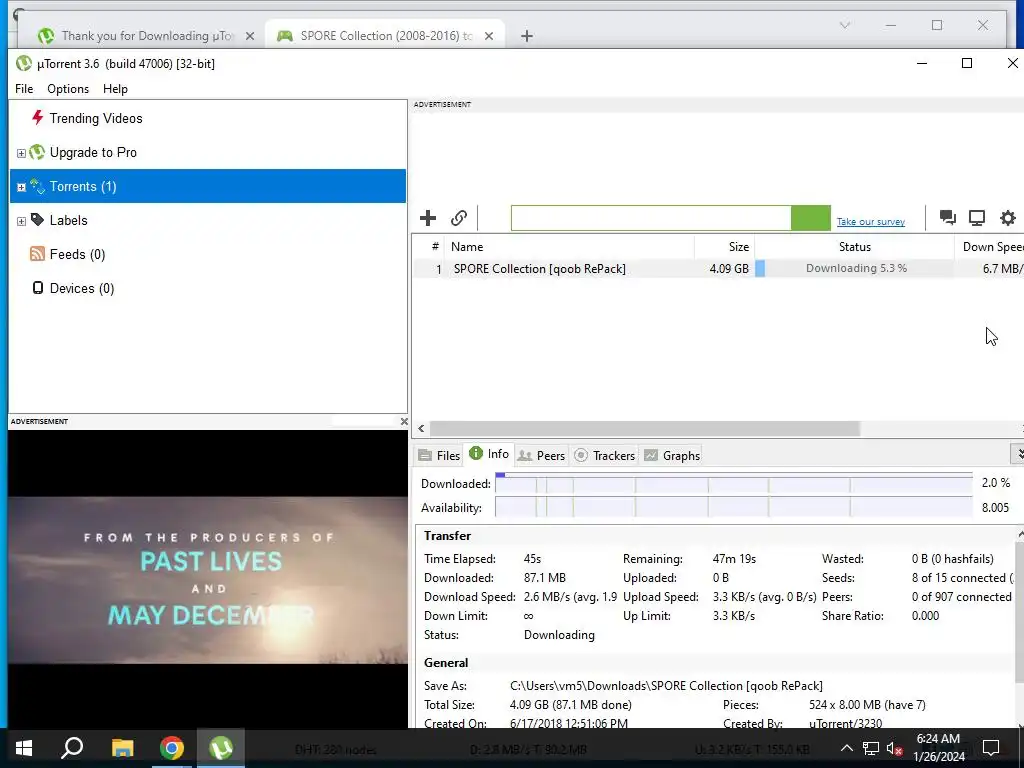This screenshot has width=1024, height=768.
Task: Open Chrome from the taskbar
Action: 172,748
